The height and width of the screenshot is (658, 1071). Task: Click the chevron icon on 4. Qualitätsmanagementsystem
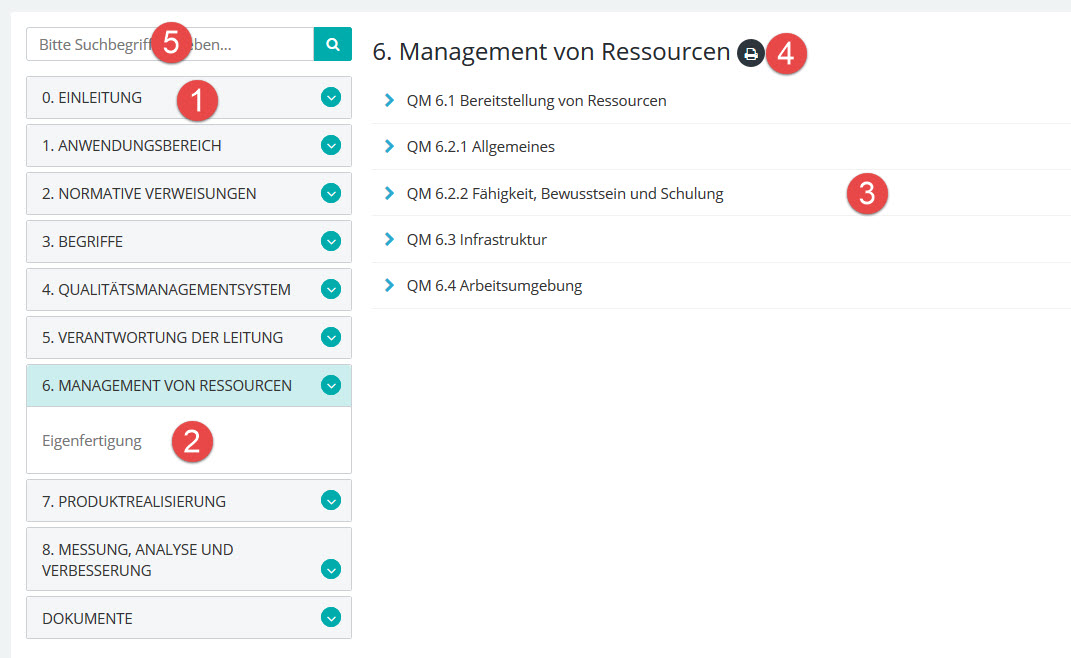[x=331, y=290]
